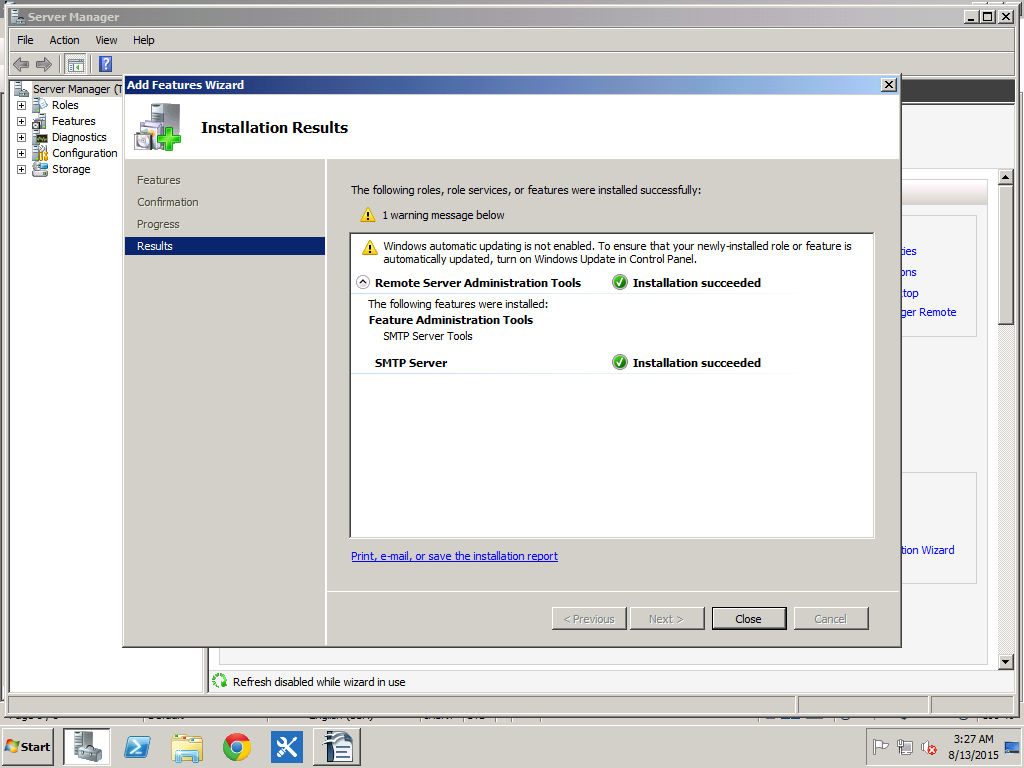Image resolution: width=1024 pixels, height=768 pixels.
Task: Expand the Features tree node
Action: tap(22, 121)
